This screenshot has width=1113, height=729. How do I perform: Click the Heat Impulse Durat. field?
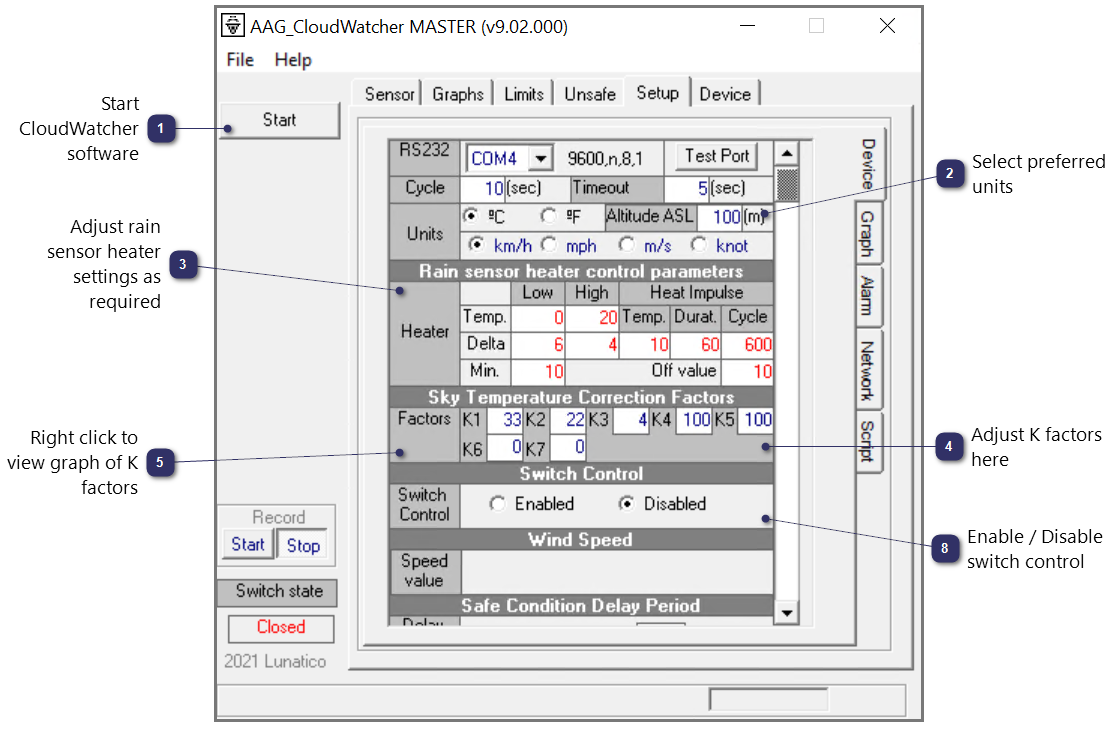point(696,344)
